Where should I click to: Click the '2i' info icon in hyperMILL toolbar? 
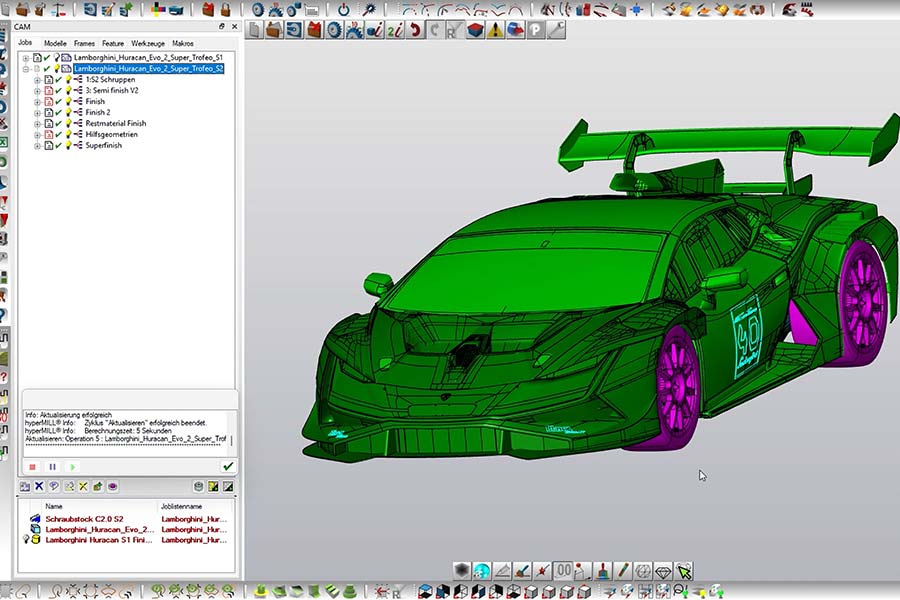pos(394,30)
